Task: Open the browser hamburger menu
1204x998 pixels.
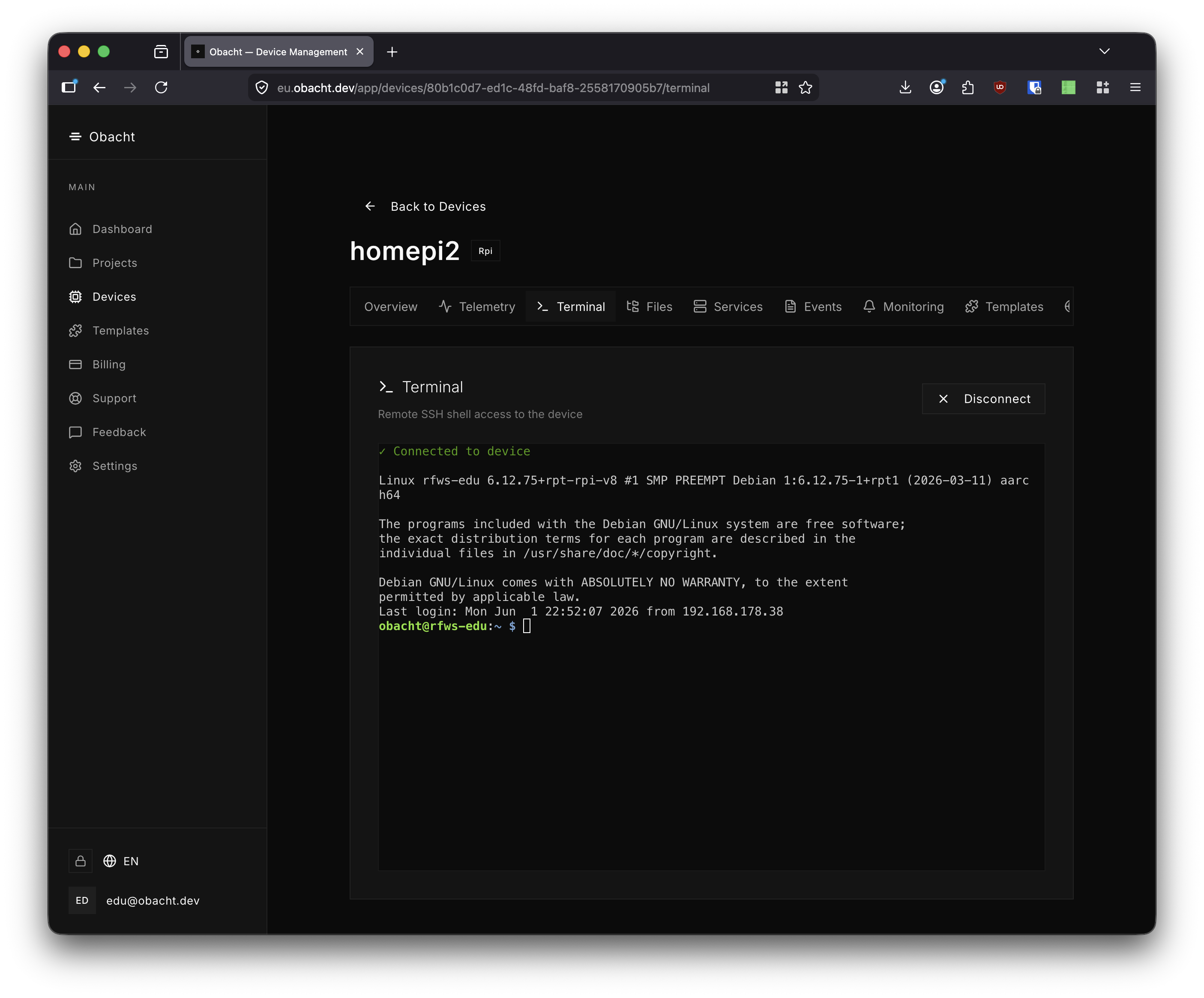Action: [x=1135, y=87]
